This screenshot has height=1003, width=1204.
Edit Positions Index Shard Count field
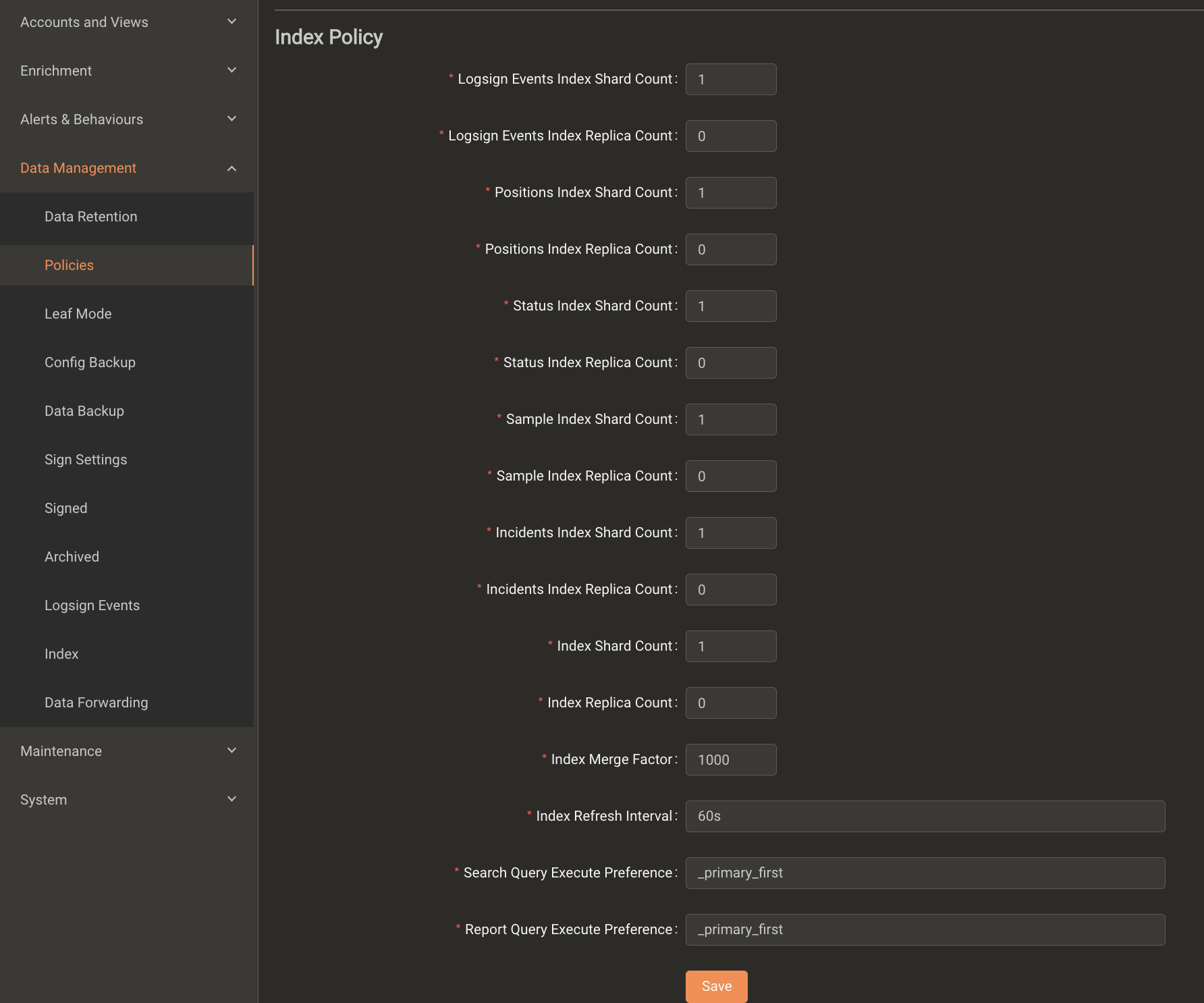click(731, 193)
